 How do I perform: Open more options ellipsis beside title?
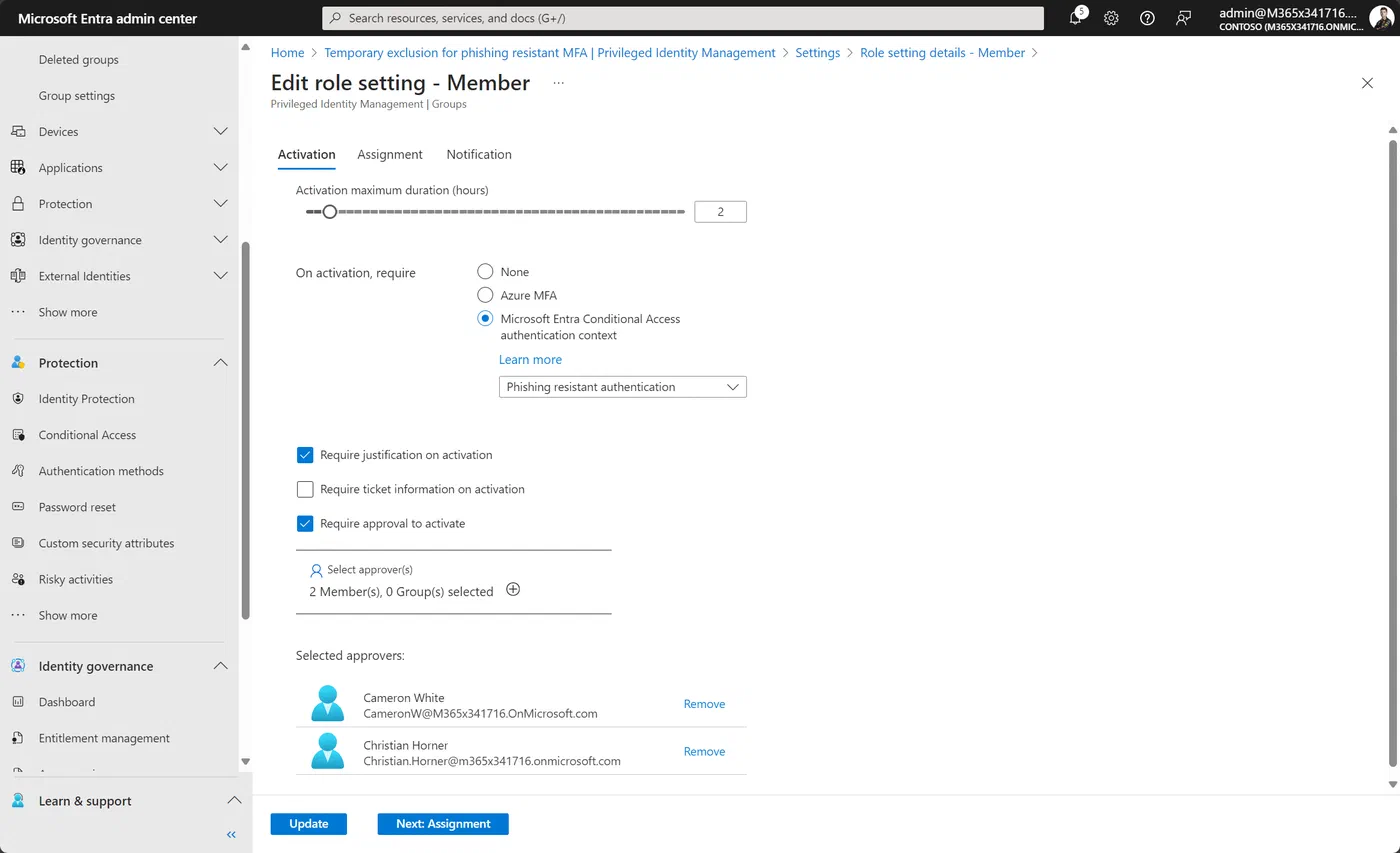[558, 83]
